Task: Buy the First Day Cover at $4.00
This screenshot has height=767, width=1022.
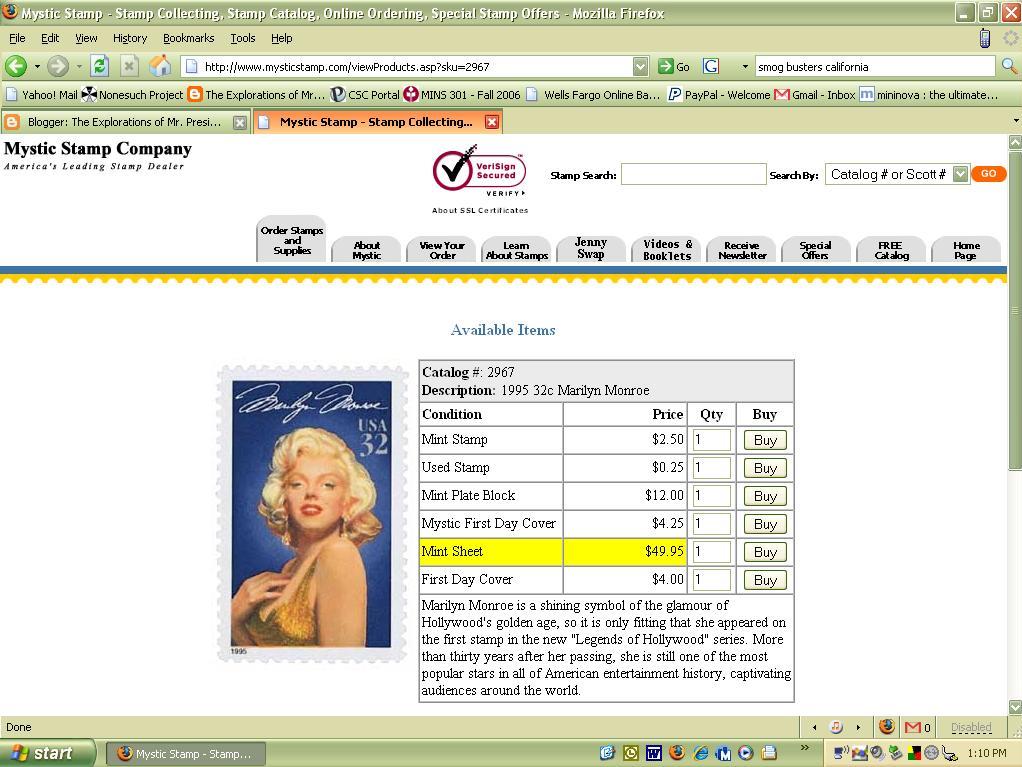Action: 765,580
